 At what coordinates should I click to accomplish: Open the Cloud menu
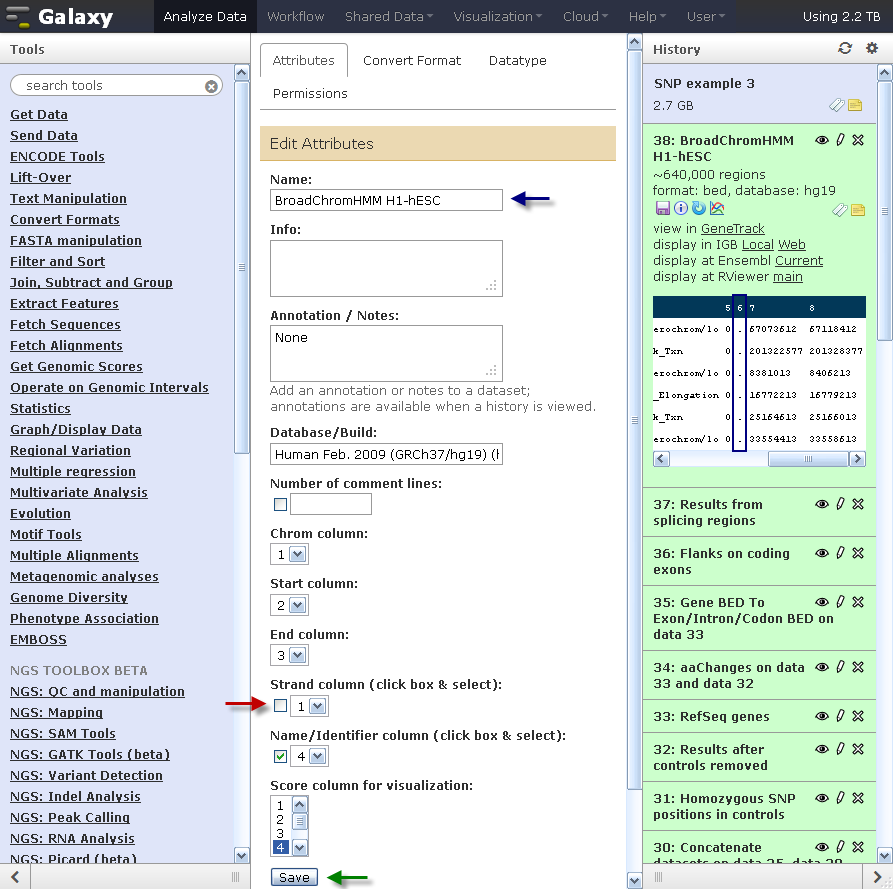pos(585,17)
